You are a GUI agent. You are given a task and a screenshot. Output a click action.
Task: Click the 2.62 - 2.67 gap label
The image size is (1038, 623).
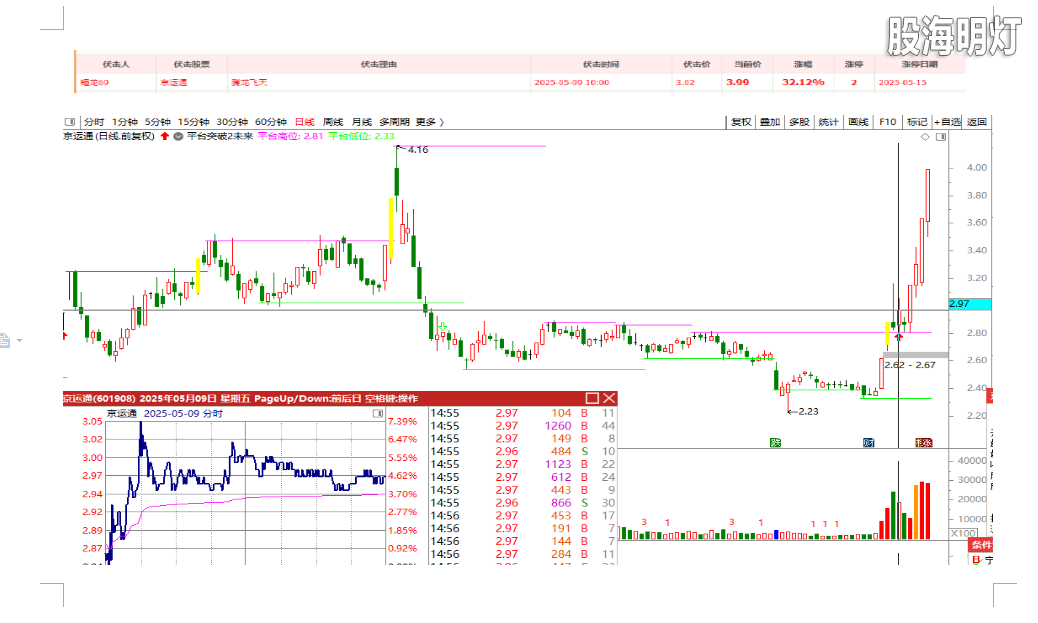(910, 365)
